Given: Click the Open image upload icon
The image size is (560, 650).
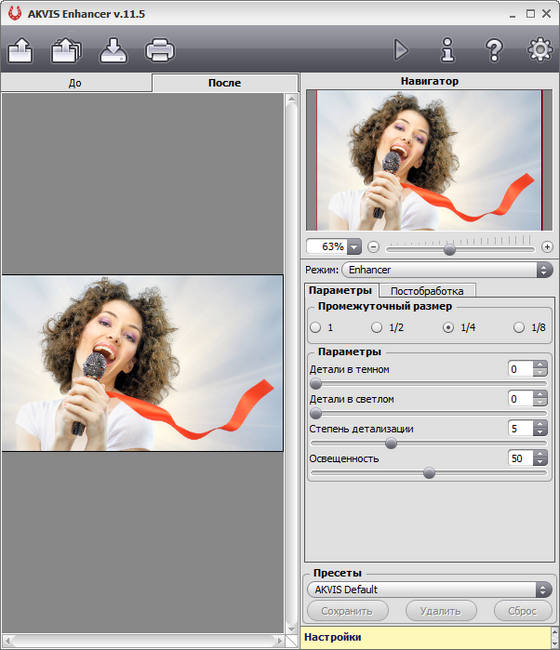Looking at the screenshot, I should coord(20,50).
